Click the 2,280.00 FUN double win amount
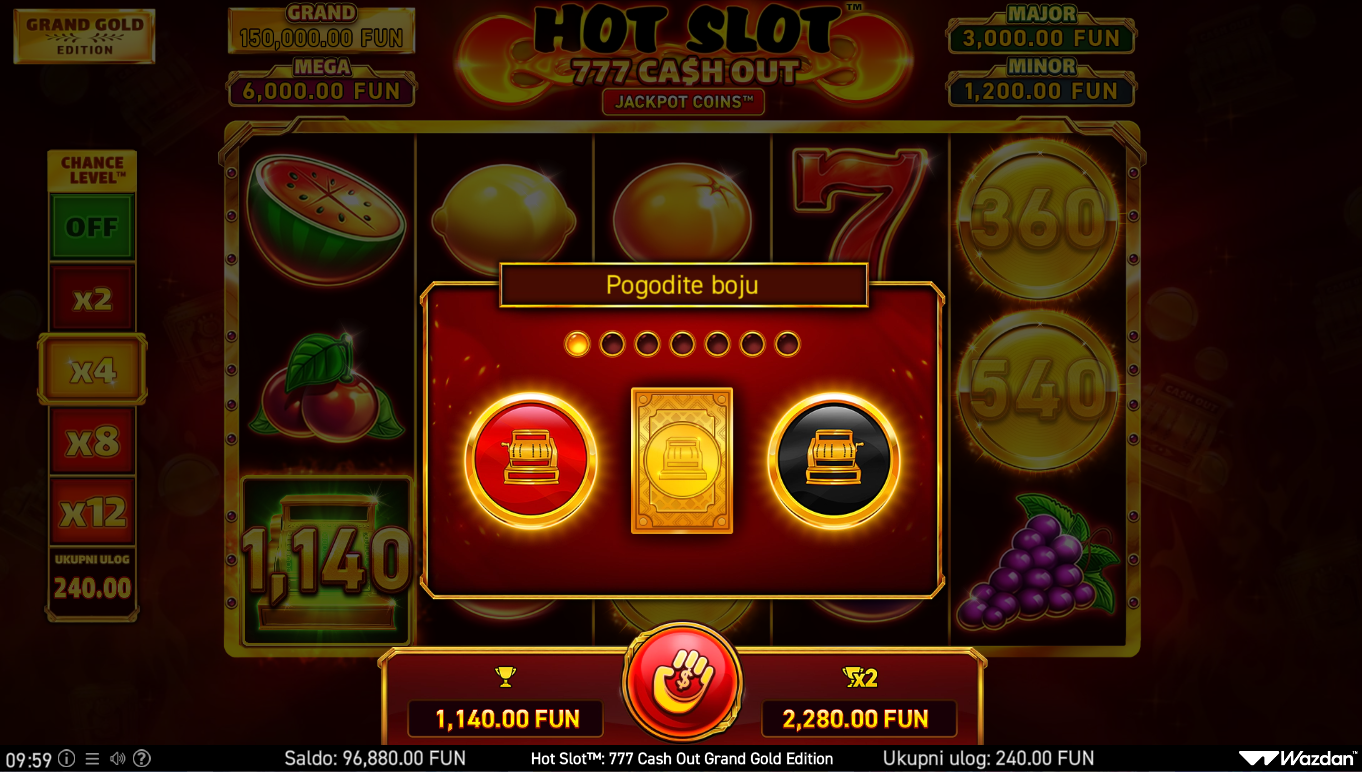This screenshot has height=772, width=1362. (856, 719)
